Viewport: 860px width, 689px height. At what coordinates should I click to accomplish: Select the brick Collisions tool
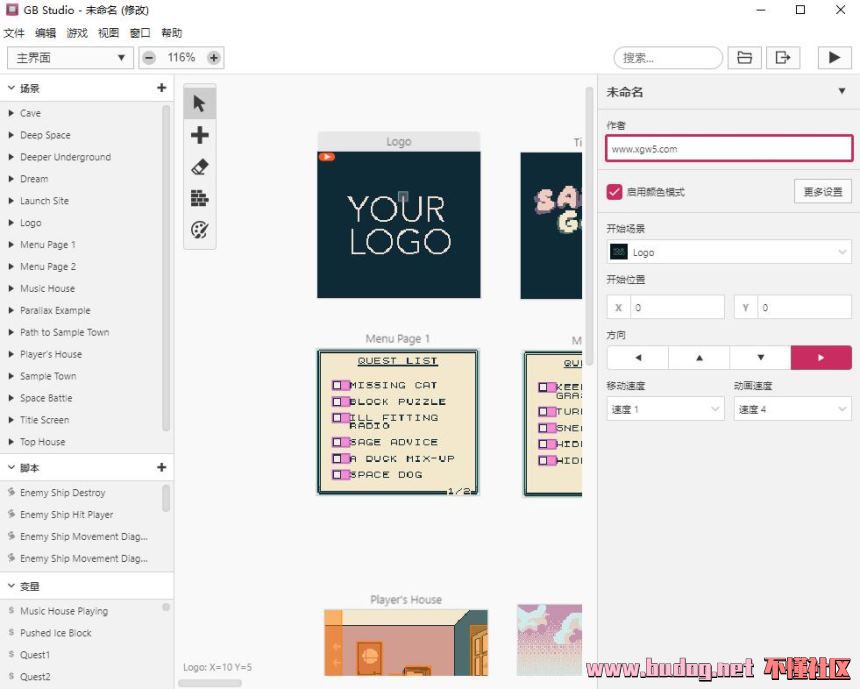(x=199, y=198)
